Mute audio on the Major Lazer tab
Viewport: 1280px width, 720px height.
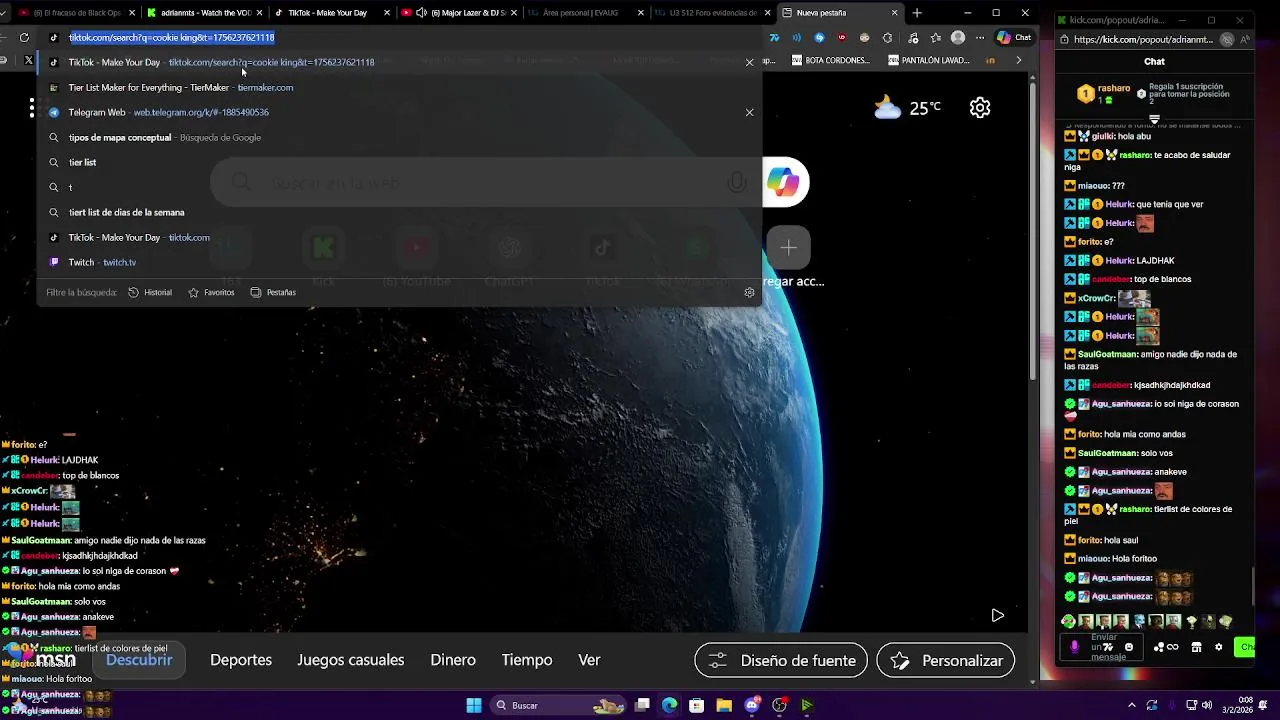click(422, 13)
